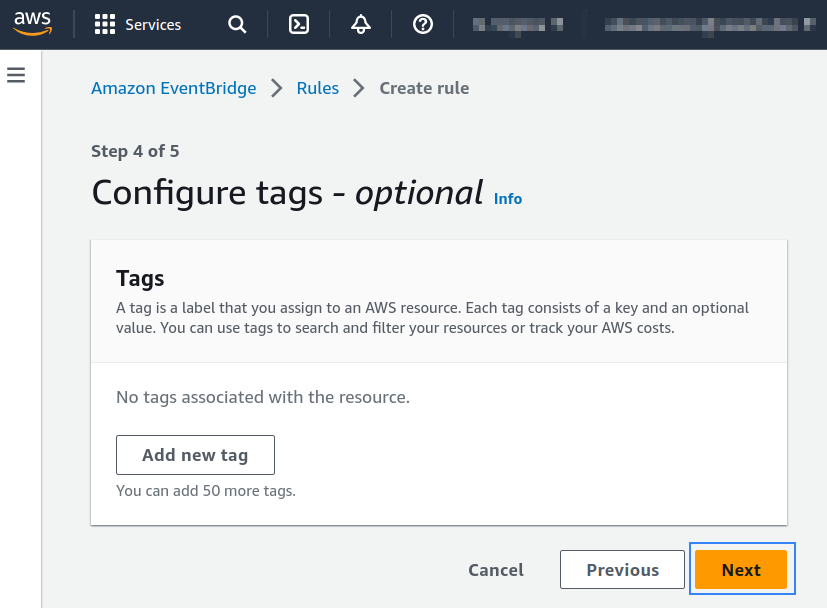
Task: Open the help question mark menu
Action: pyautogui.click(x=423, y=24)
